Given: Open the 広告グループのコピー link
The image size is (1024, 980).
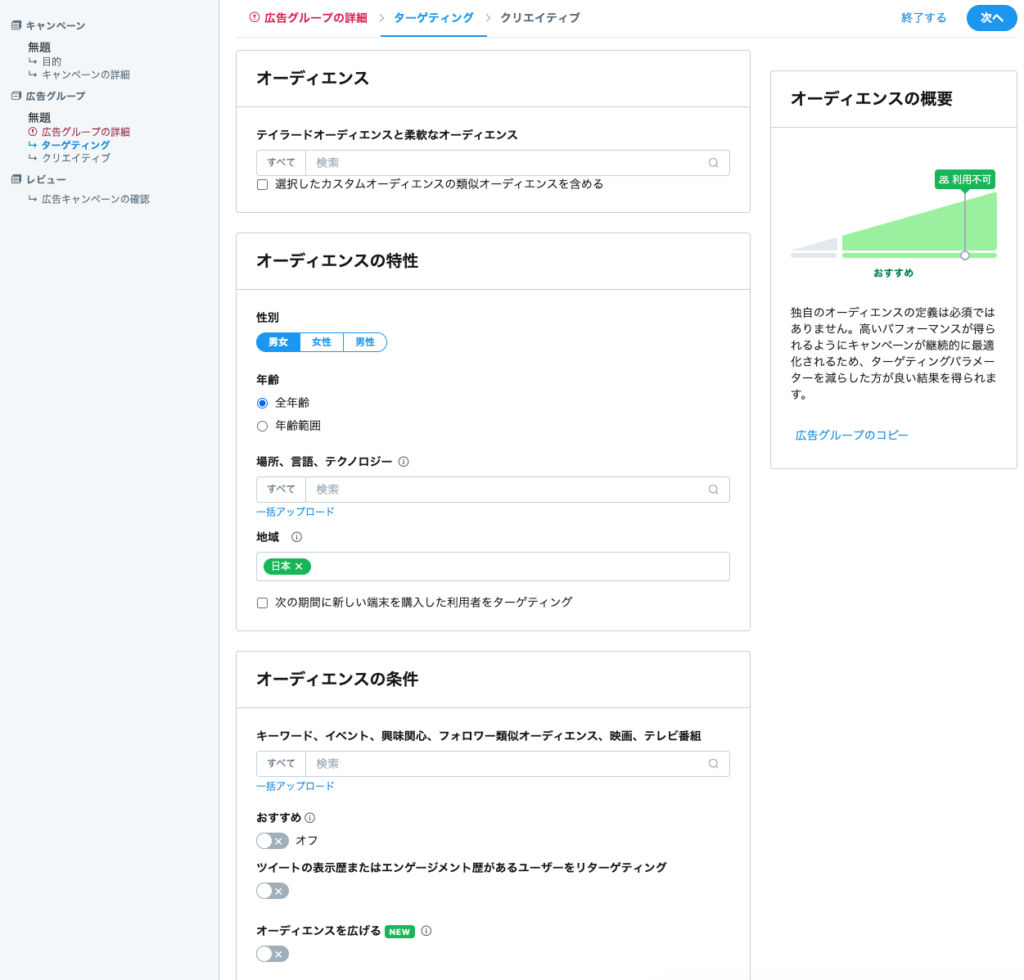Looking at the screenshot, I should point(852,435).
